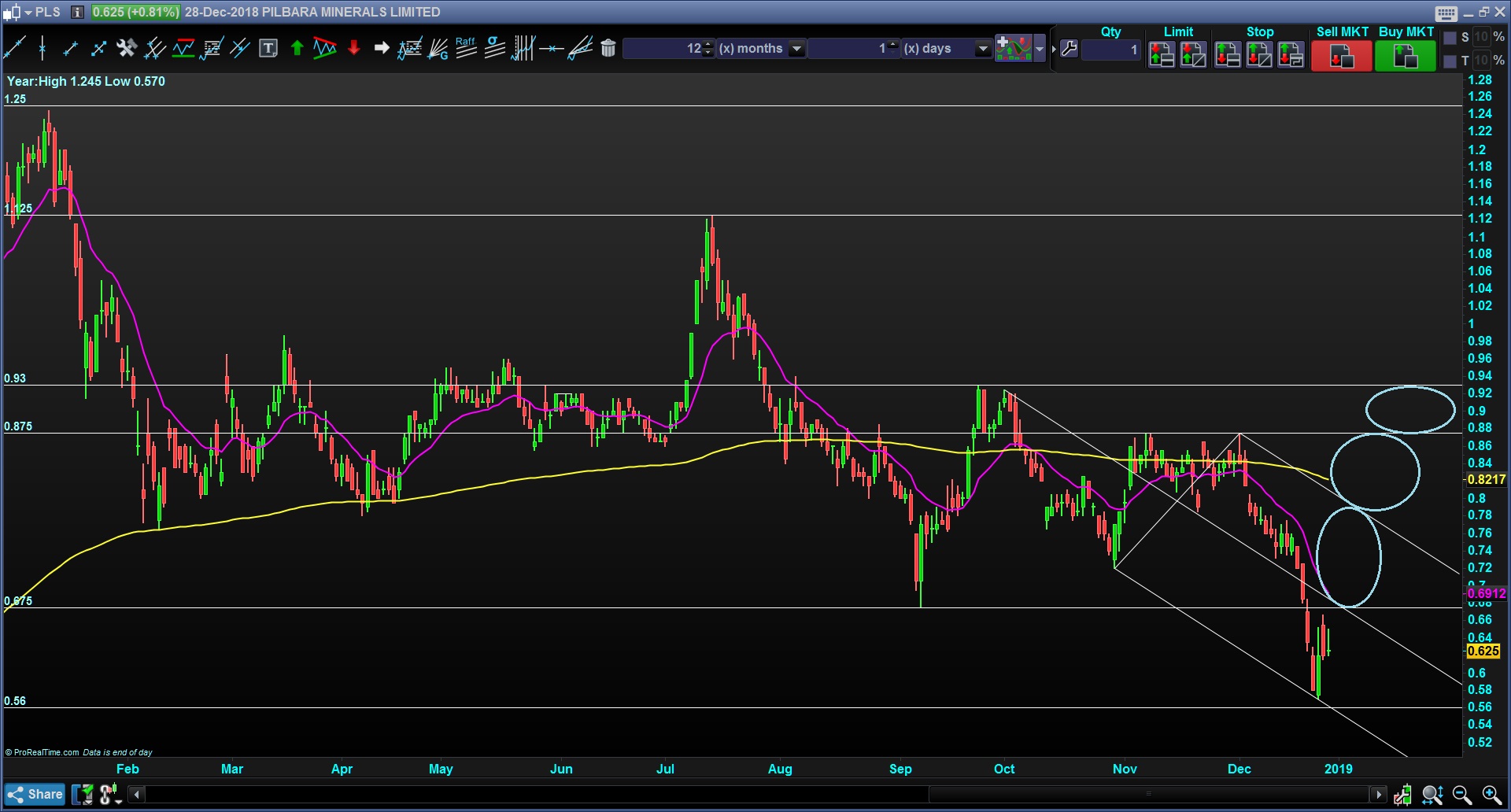Place a limit sell order with bracket
1511x812 pixels.
click(x=1193, y=55)
